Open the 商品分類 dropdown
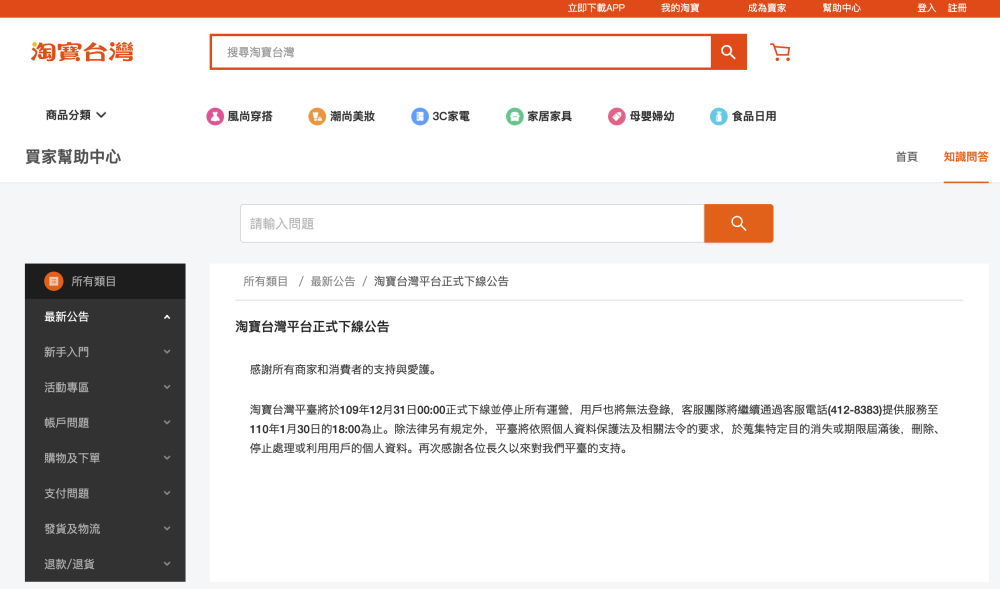Image resolution: width=1000 pixels, height=589 pixels. point(76,115)
